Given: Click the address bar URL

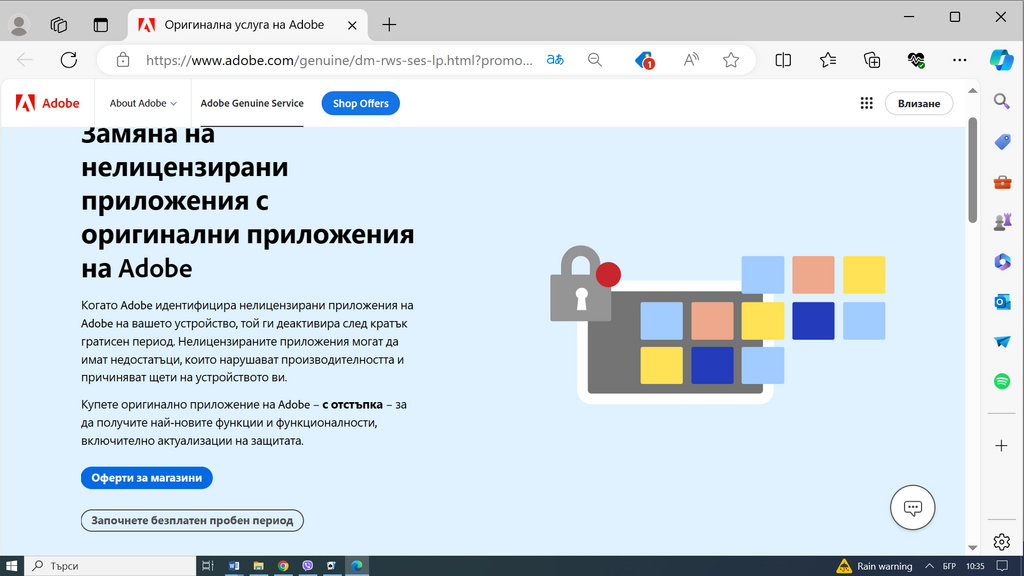Looking at the screenshot, I should pos(339,60).
